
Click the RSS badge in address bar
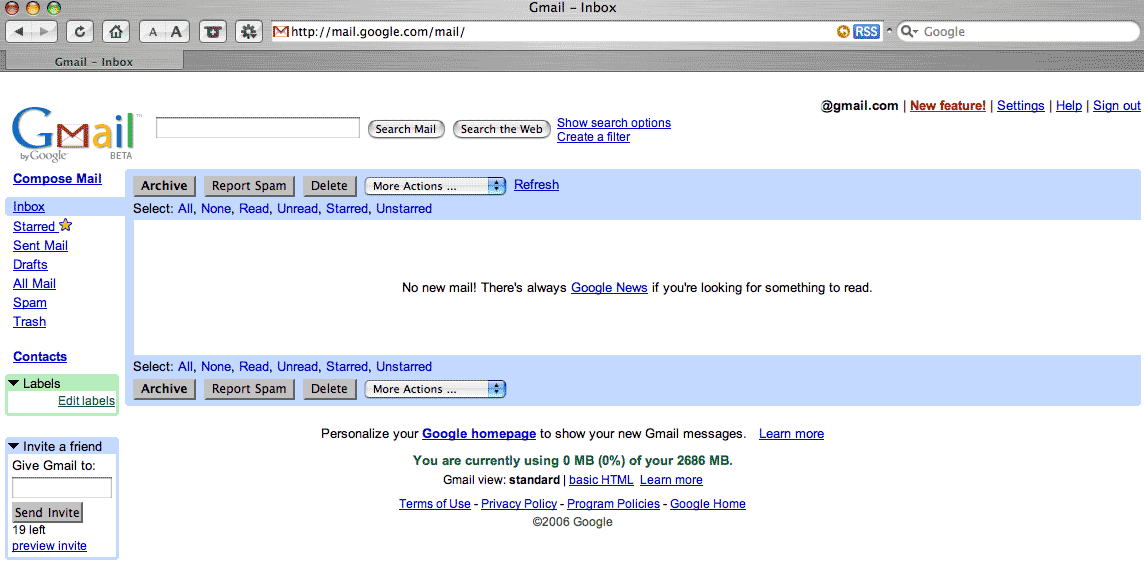866,31
